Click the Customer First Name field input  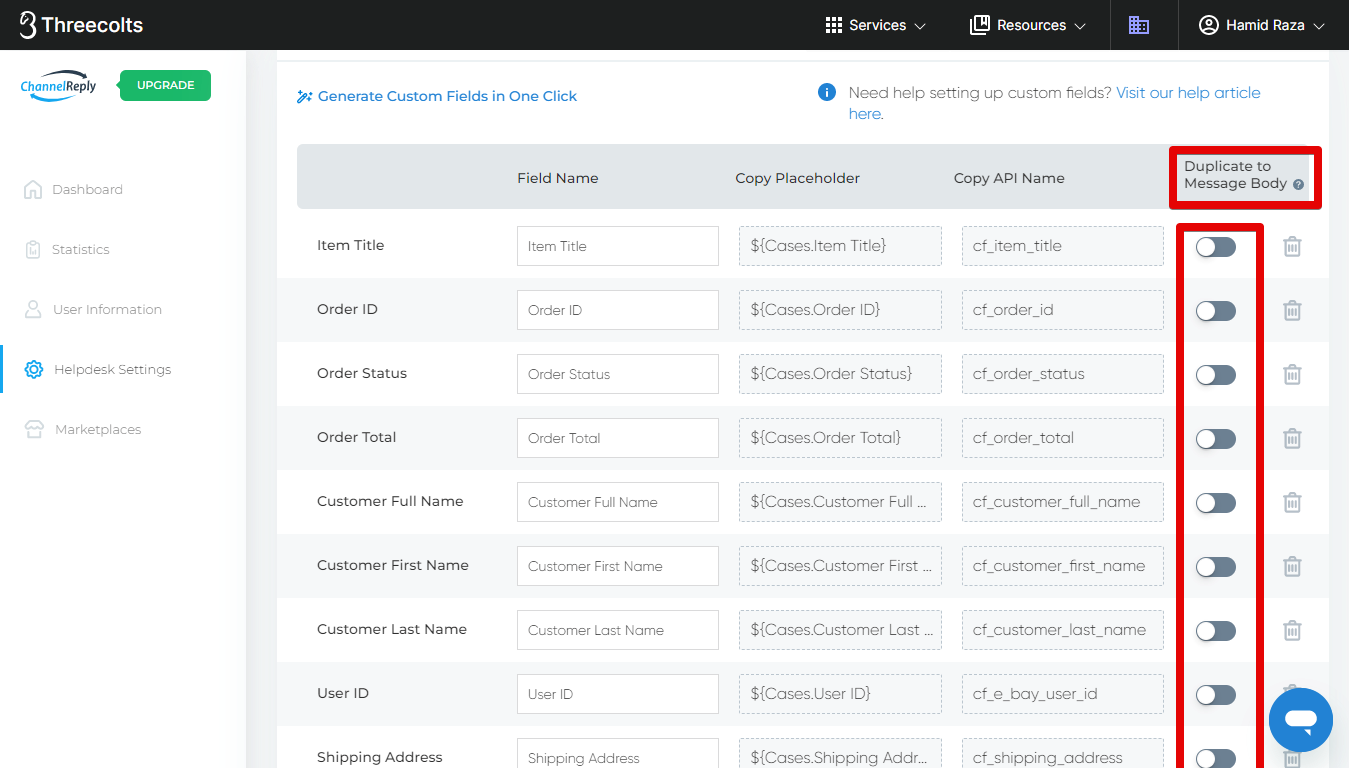tap(618, 566)
